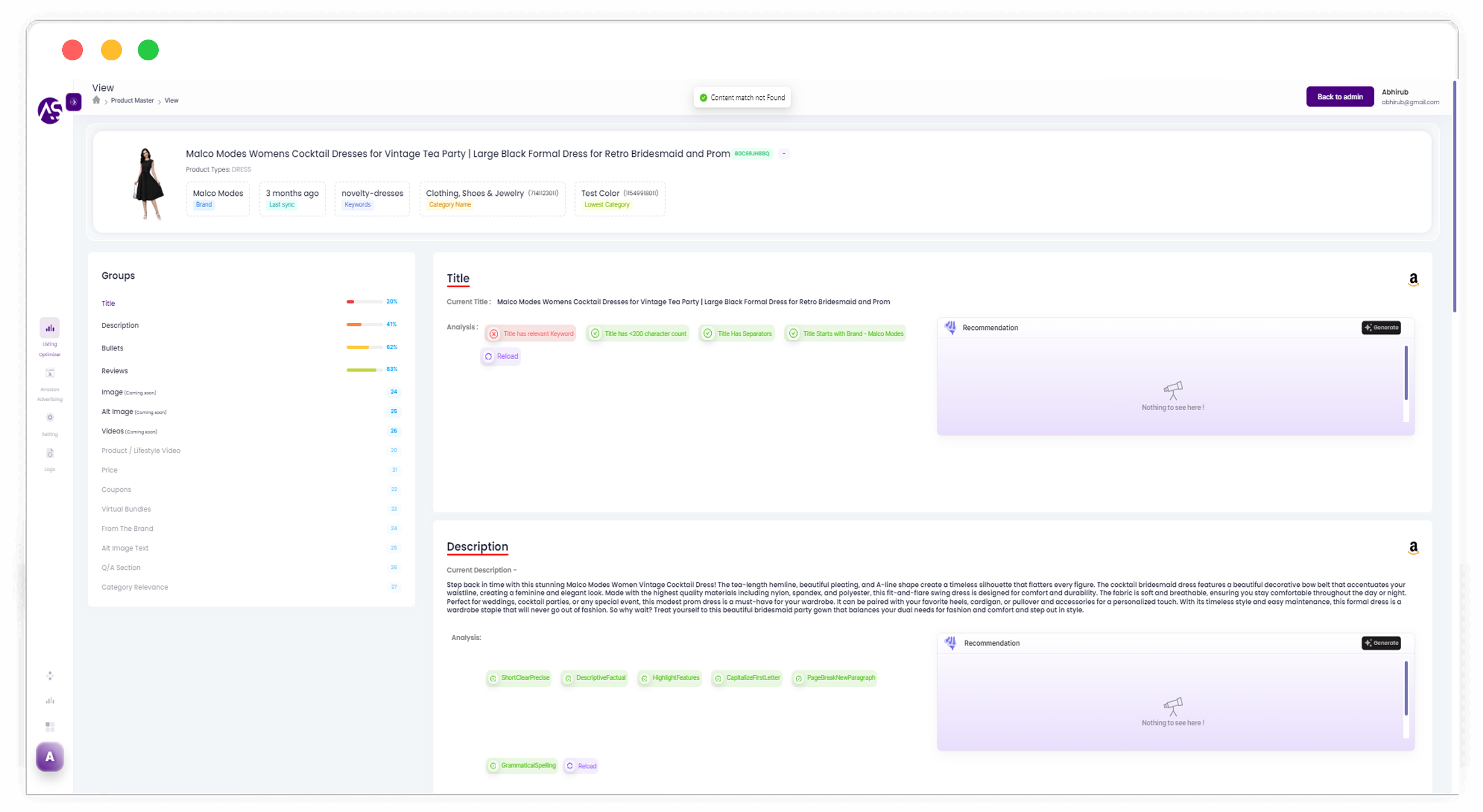The height and width of the screenshot is (812, 1483).
Task: Click the ASIN badge B0C69JH88Q
Action: tap(751, 154)
